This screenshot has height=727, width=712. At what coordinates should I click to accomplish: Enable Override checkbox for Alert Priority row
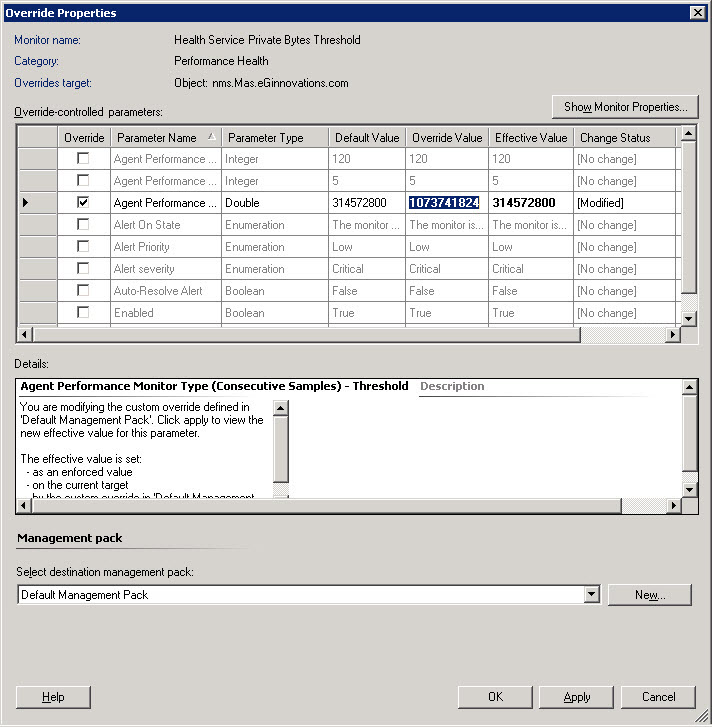(83, 246)
